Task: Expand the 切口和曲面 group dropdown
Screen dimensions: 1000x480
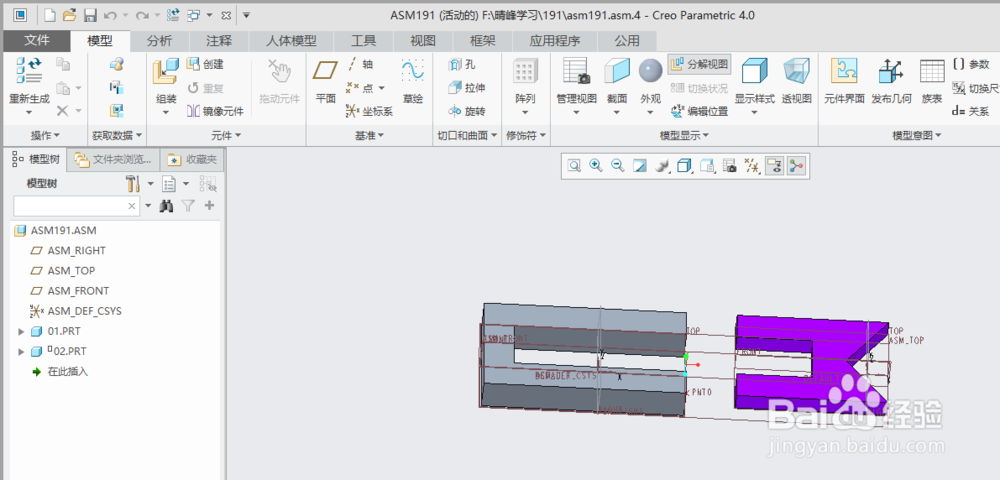Action: pos(467,136)
